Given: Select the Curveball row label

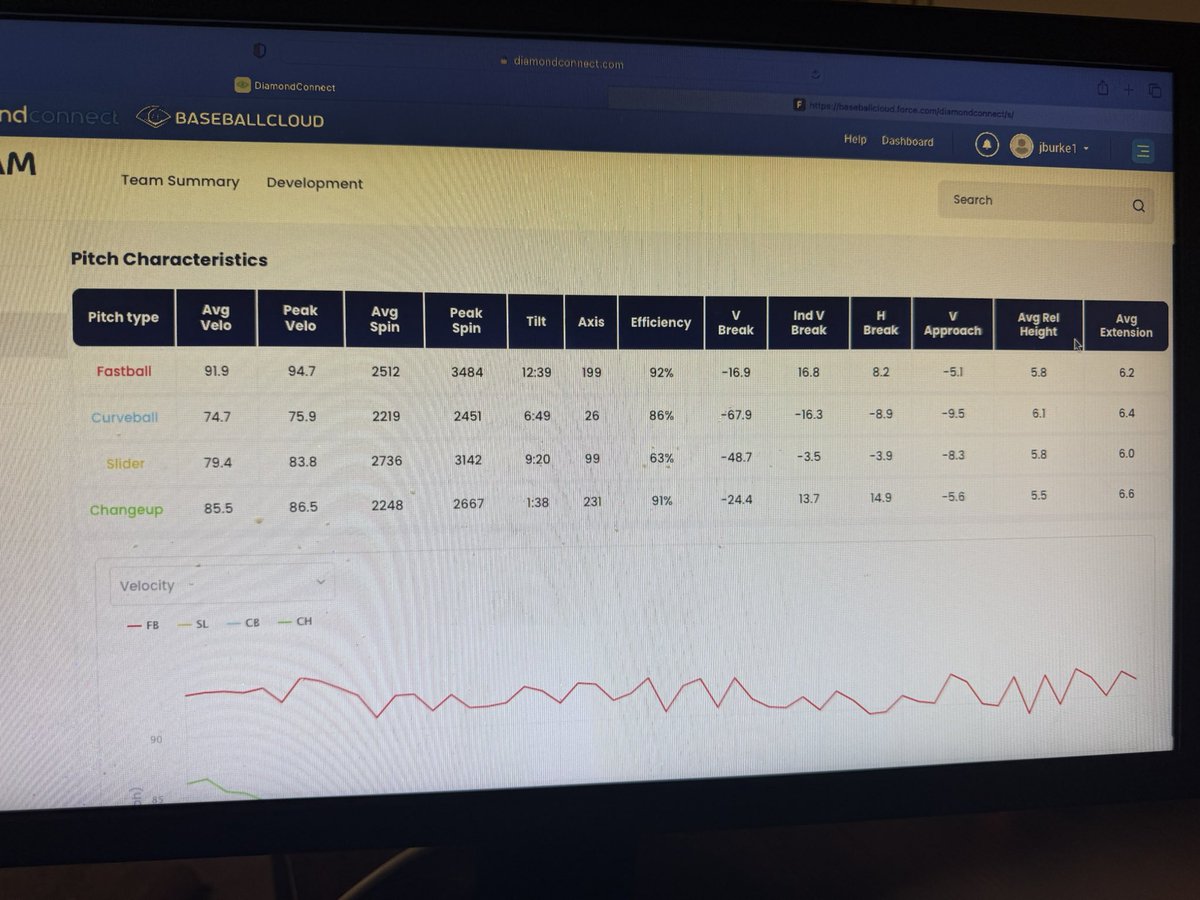Looking at the screenshot, I should click(125, 417).
